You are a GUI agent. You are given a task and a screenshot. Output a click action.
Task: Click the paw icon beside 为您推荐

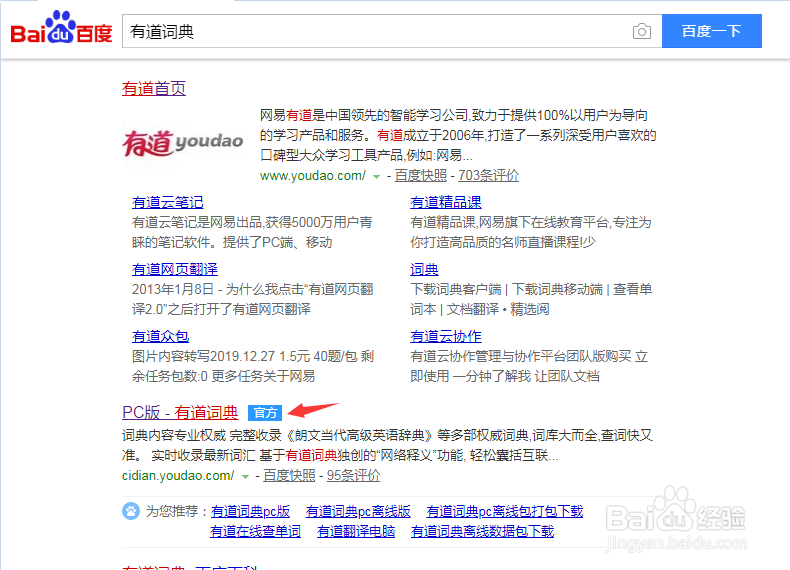tap(131, 511)
